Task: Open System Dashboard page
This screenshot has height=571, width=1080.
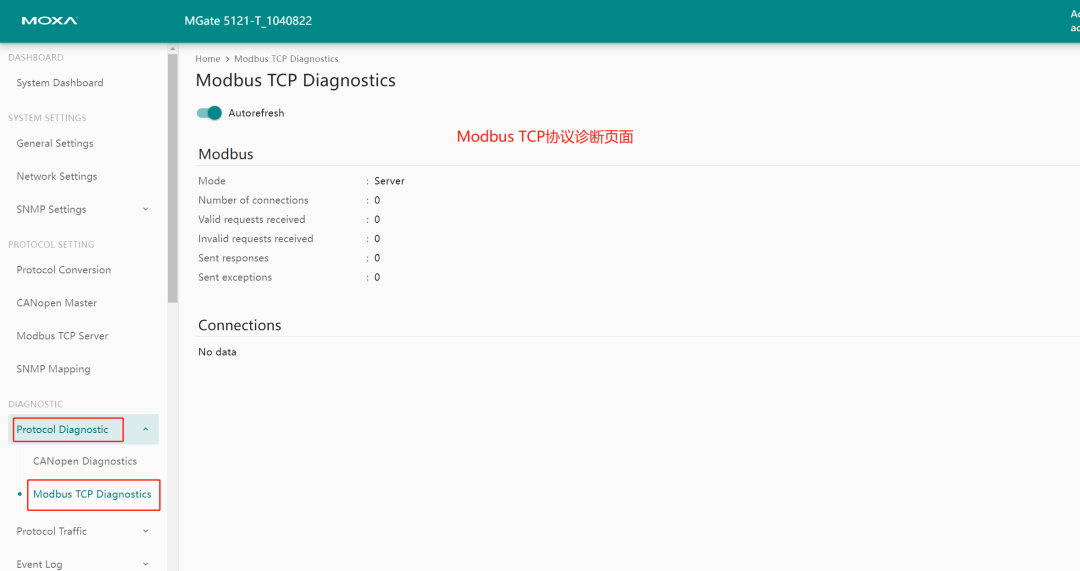Action: pos(60,83)
